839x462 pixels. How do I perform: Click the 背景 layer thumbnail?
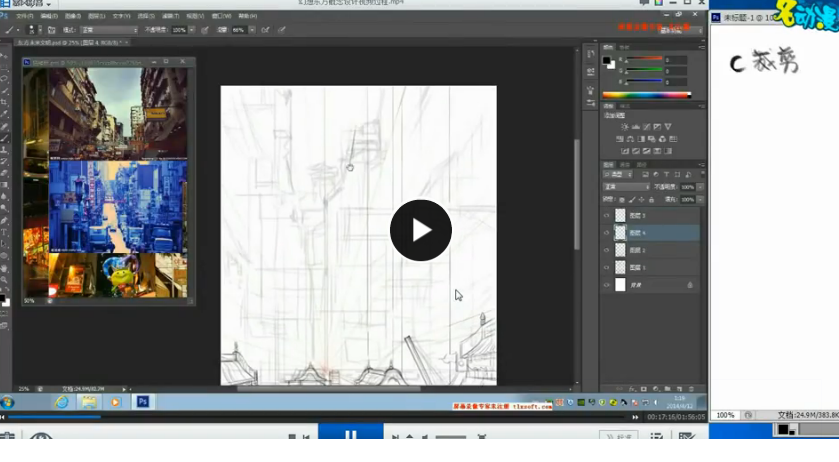620,285
